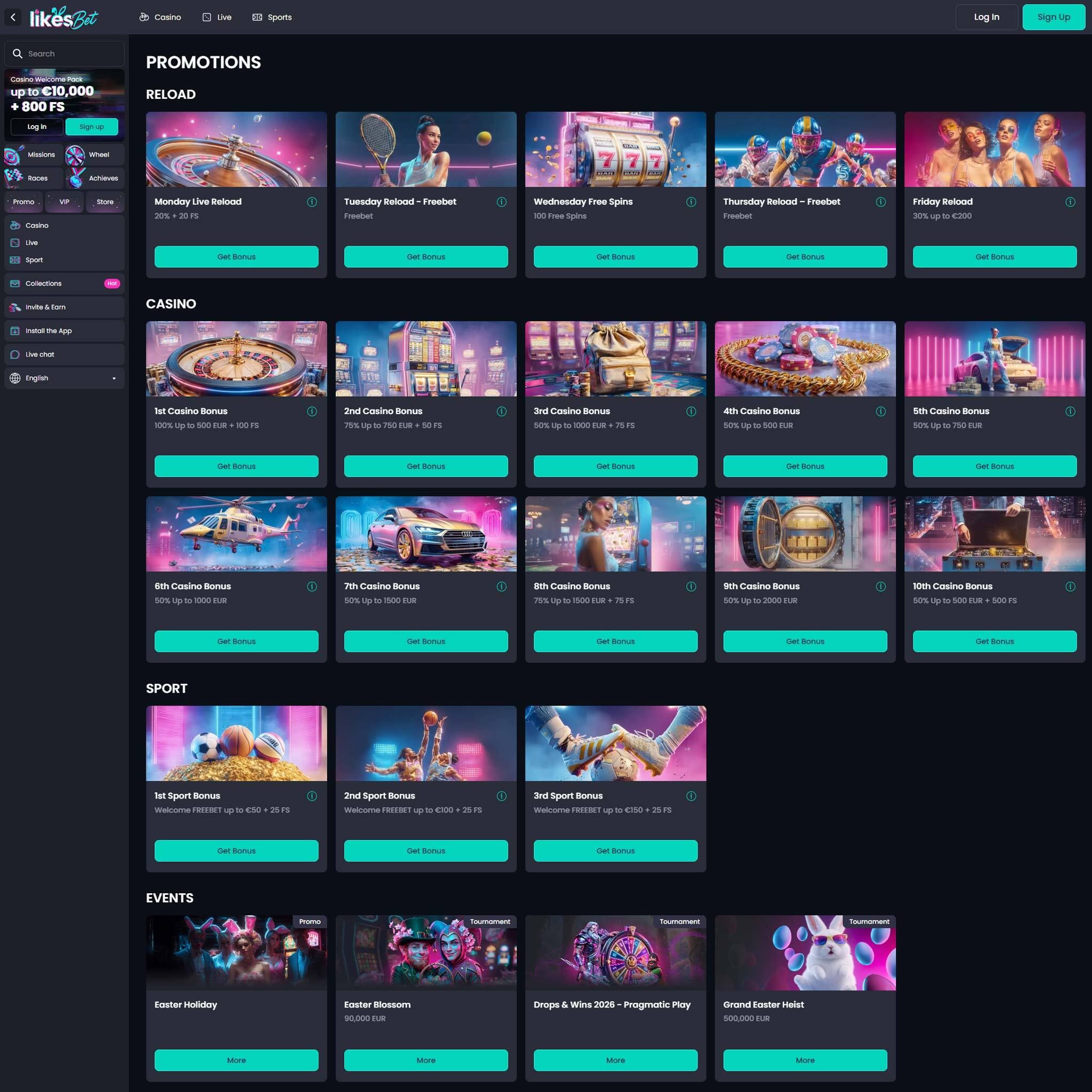Click More on Grand Easter Heist

[x=805, y=1060]
